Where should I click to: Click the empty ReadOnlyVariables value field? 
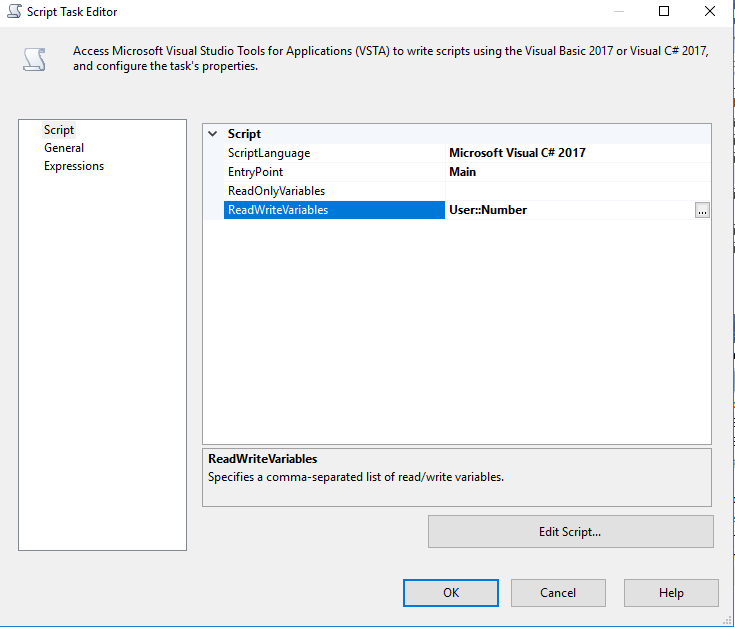578,191
